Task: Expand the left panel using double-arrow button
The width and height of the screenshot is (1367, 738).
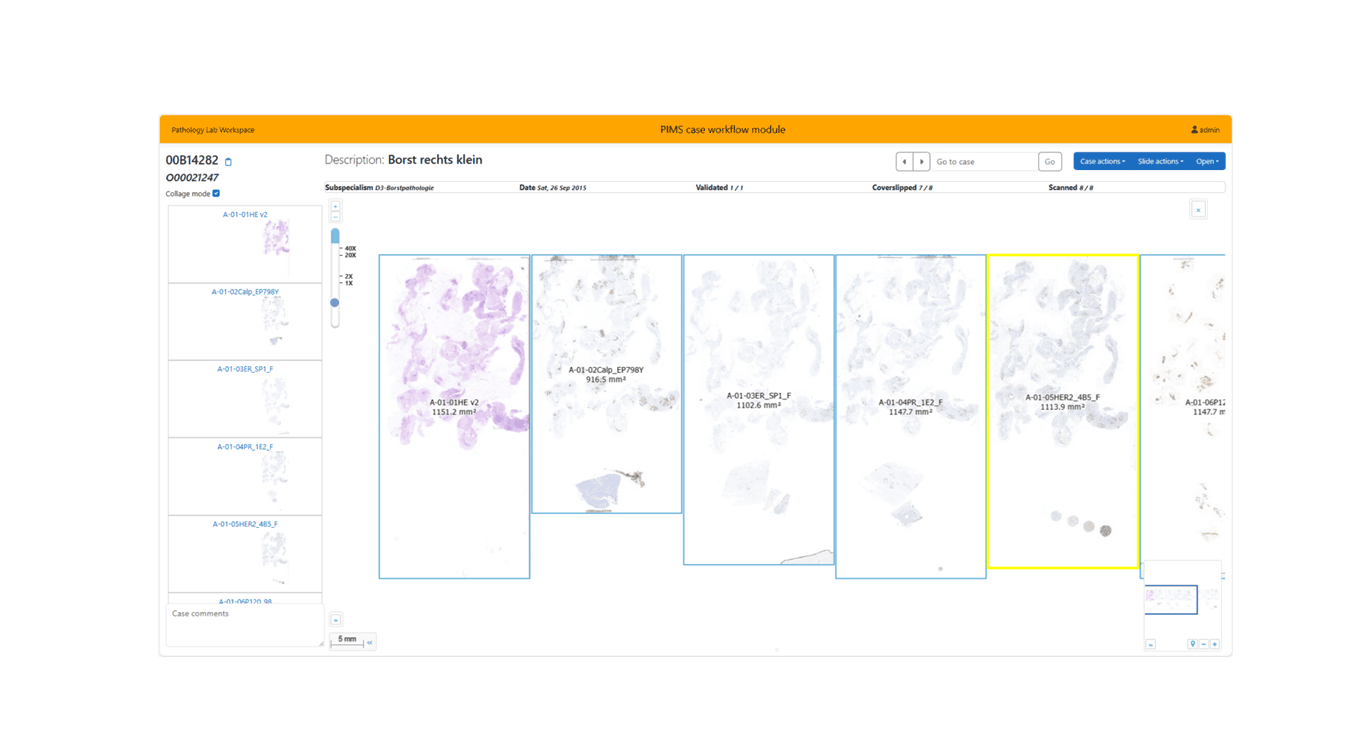Action: 336,620
